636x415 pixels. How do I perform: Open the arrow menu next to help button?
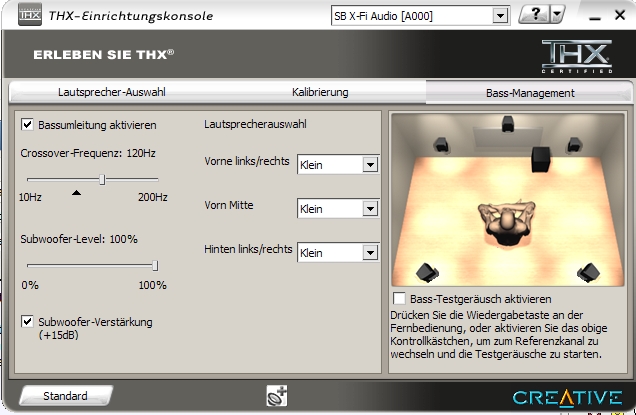[558, 15]
